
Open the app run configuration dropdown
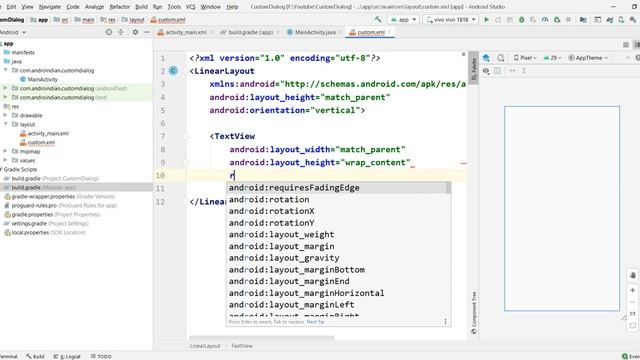[x=403, y=20]
